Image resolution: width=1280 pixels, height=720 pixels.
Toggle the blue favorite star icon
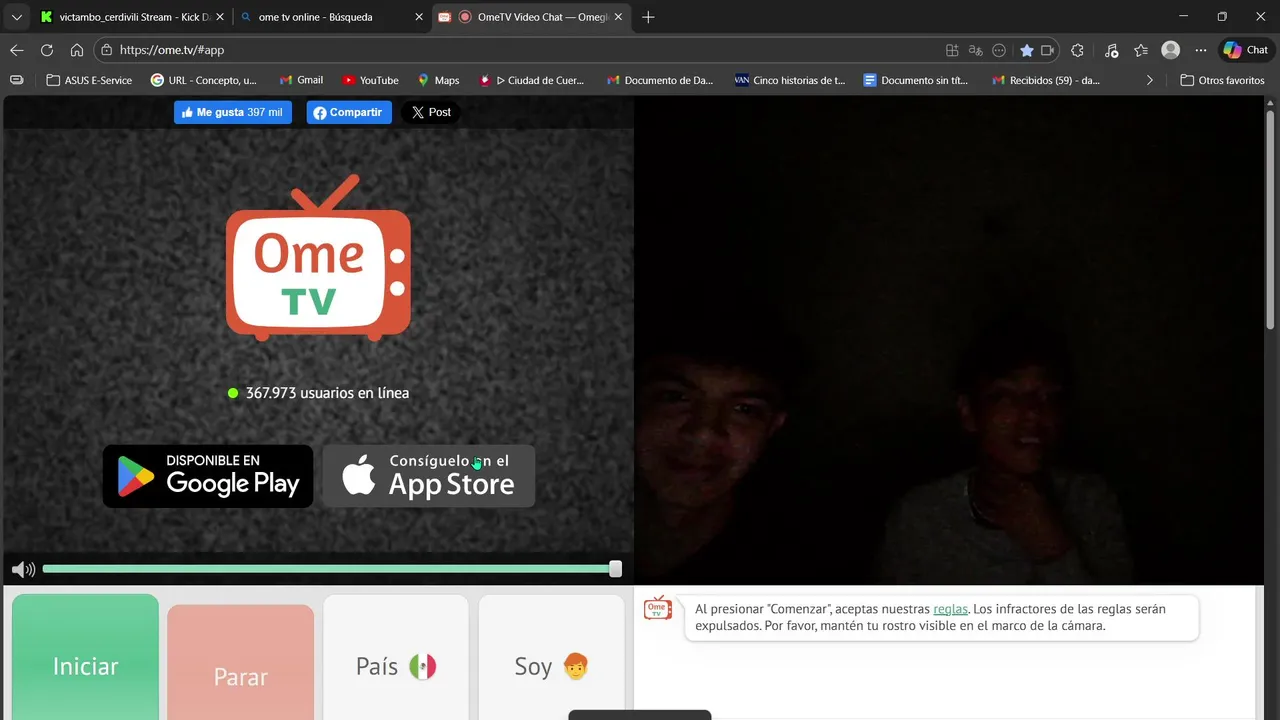tap(1026, 50)
